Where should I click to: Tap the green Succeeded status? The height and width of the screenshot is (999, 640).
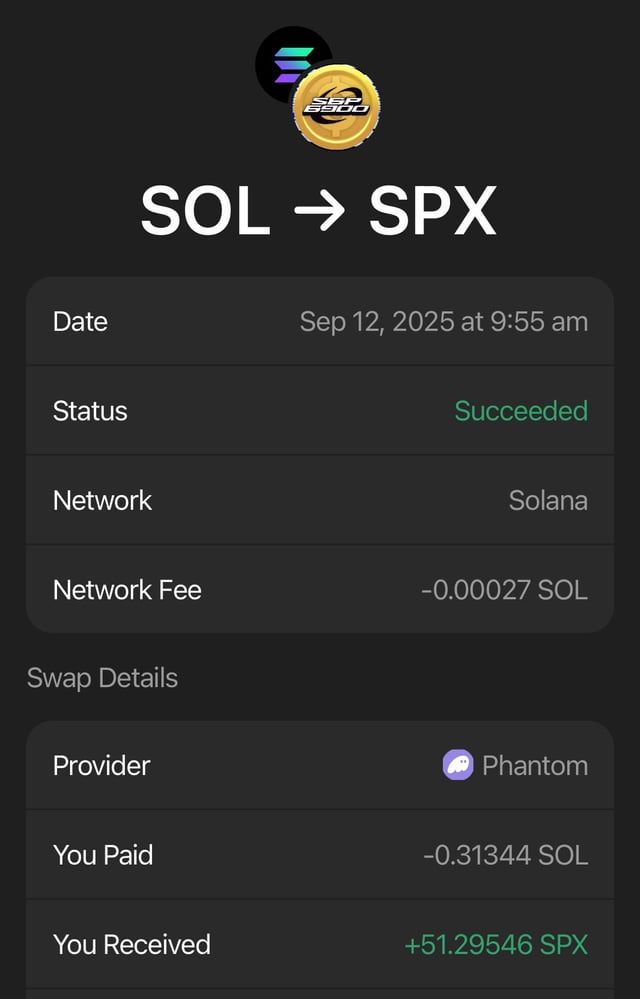tap(521, 411)
